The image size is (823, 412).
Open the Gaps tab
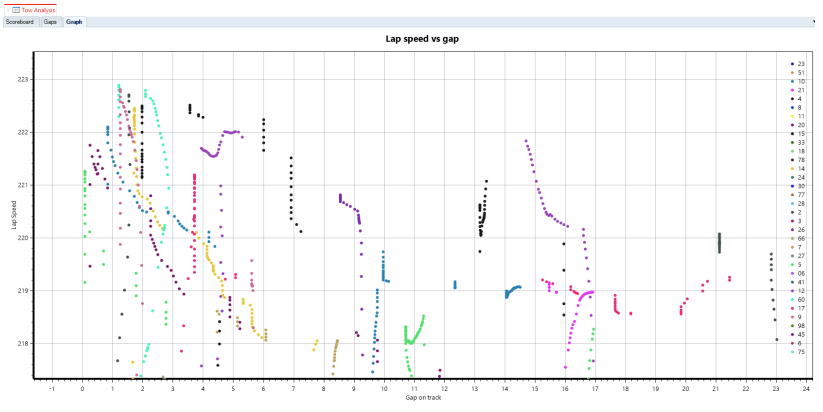click(50, 22)
